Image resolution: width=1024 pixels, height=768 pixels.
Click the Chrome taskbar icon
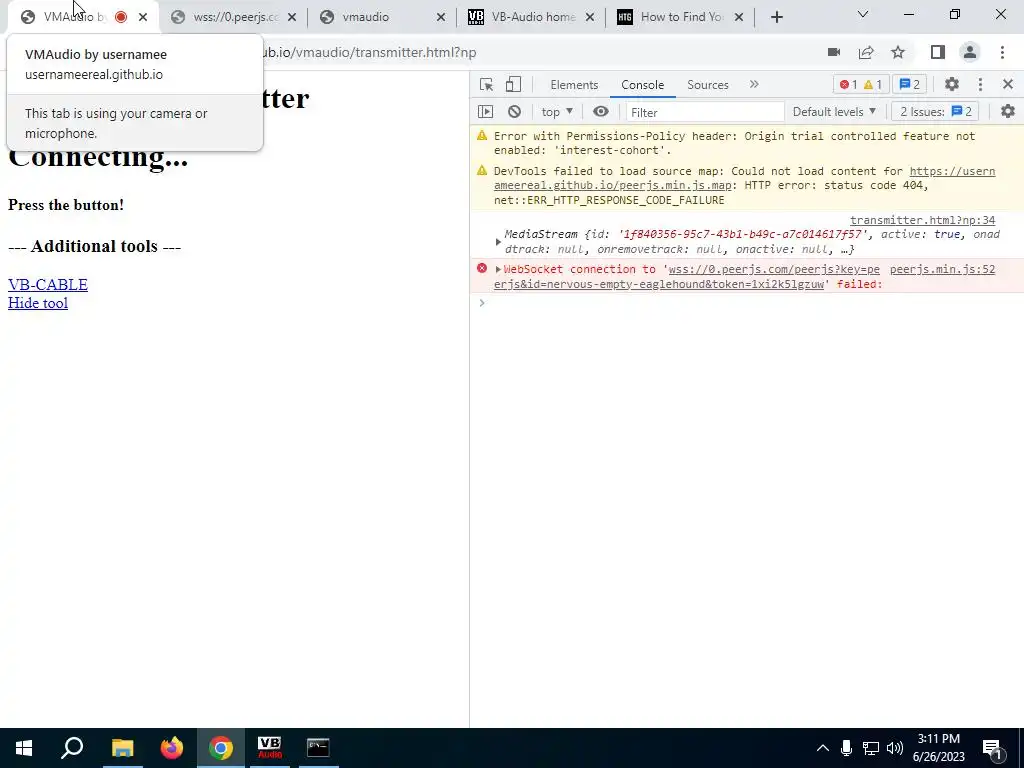[221, 748]
